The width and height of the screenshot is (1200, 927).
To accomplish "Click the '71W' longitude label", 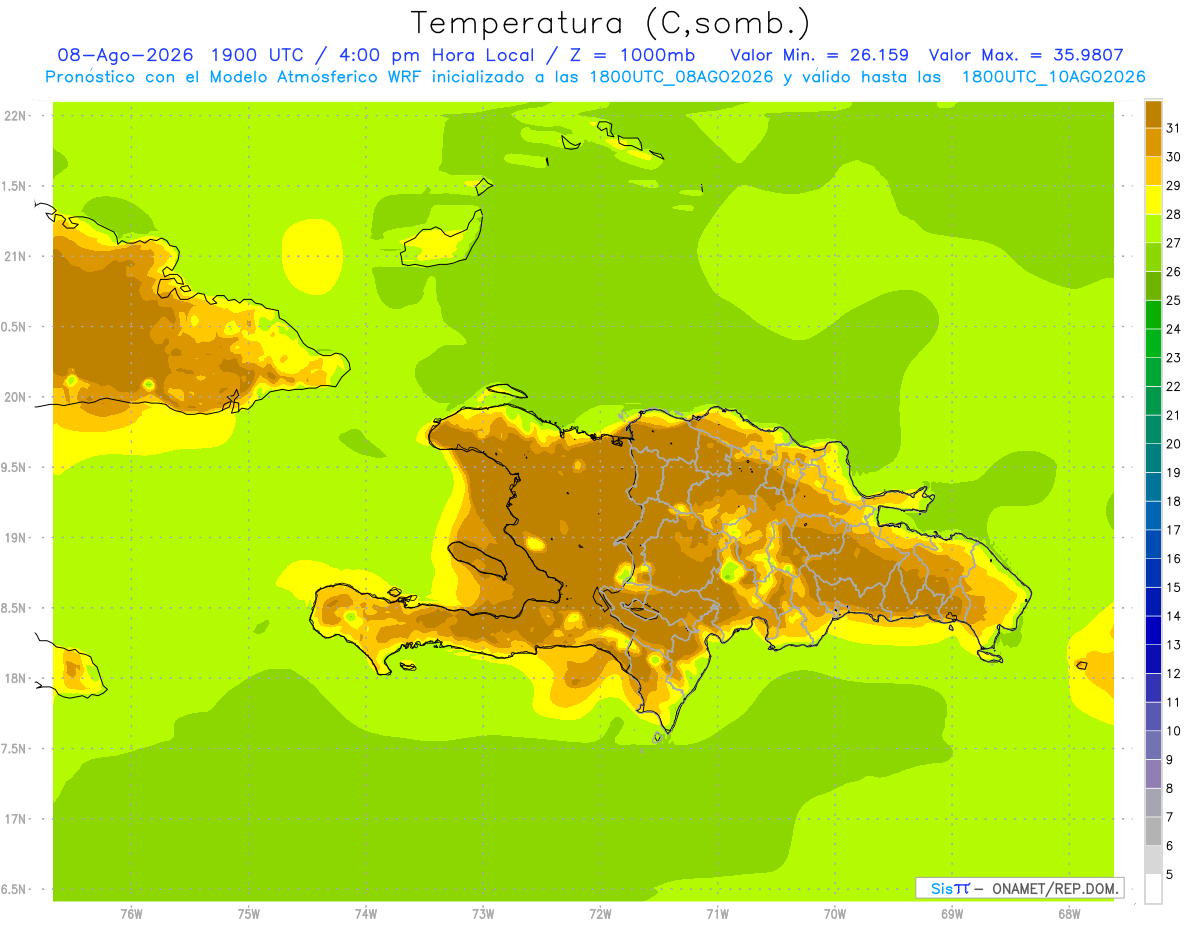I will click(717, 914).
